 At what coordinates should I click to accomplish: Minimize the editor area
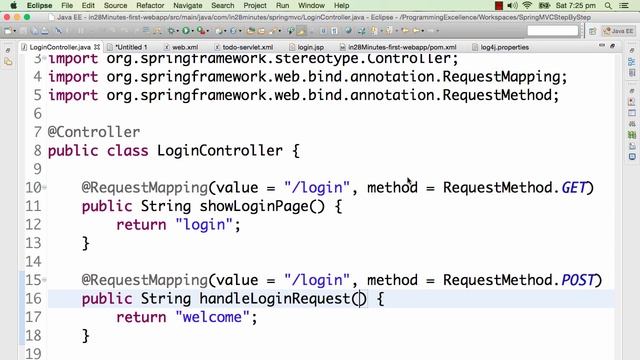pos(602,46)
